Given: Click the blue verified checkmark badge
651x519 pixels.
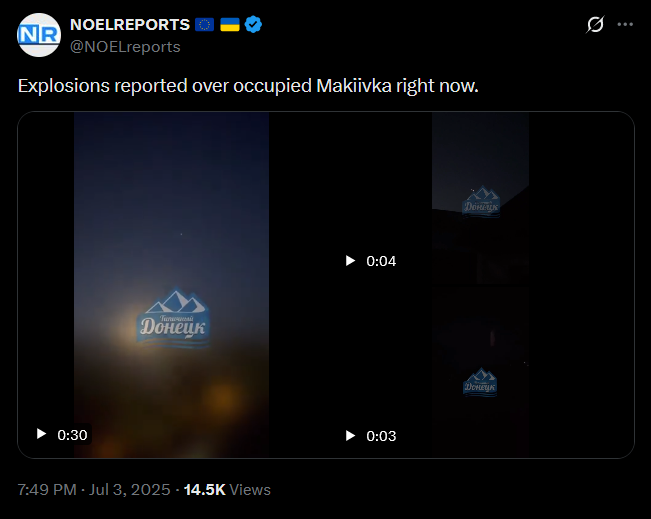Looking at the screenshot, I should click(x=253, y=24).
